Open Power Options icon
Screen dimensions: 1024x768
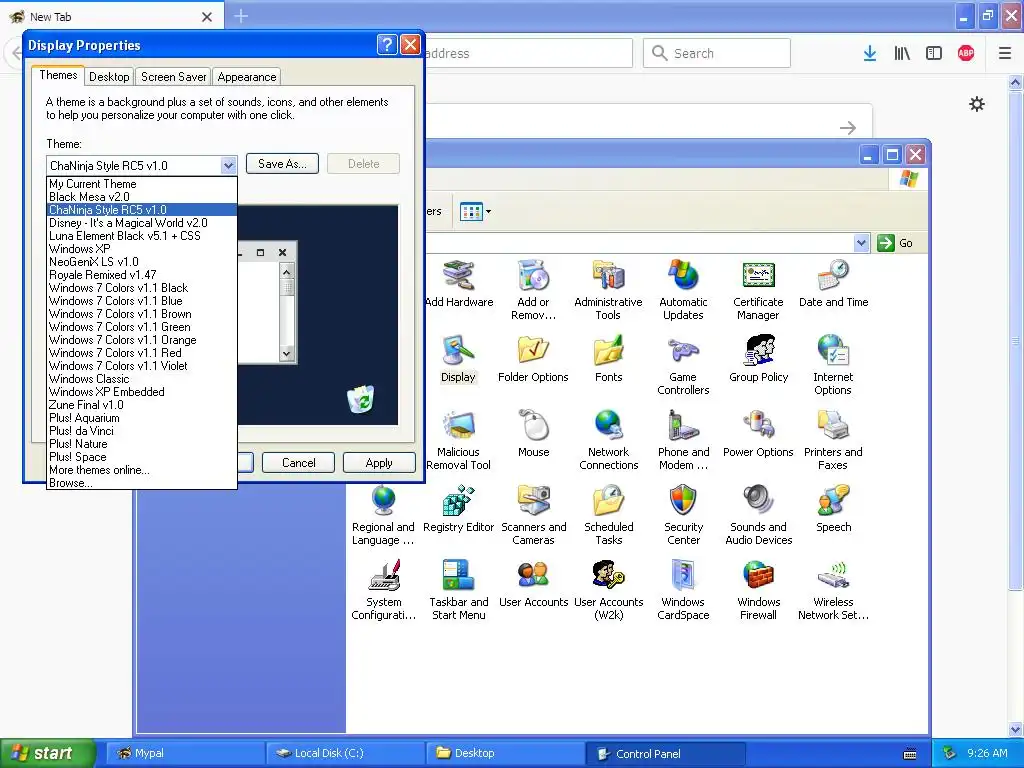[x=758, y=434]
